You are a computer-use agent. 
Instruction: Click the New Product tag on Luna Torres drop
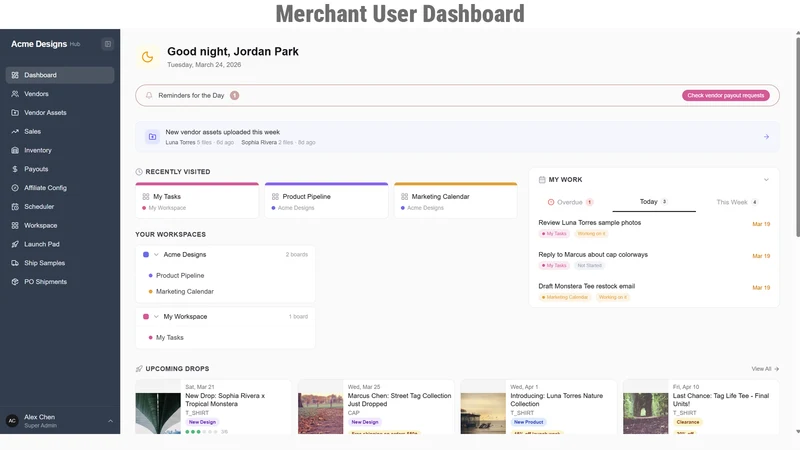[x=529, y=422]
